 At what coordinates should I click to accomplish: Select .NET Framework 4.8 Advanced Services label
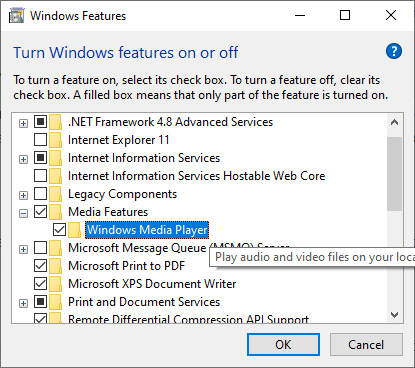pos(170,122)
